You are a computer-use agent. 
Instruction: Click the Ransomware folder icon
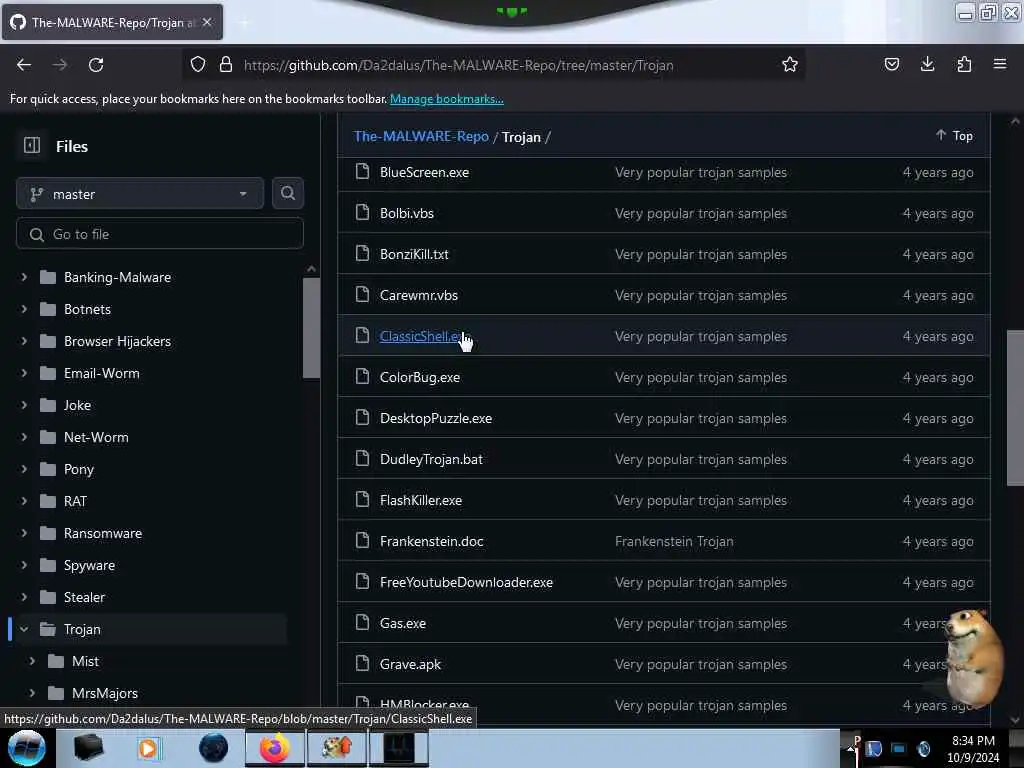pyautogui.click(x=48, y=533)
